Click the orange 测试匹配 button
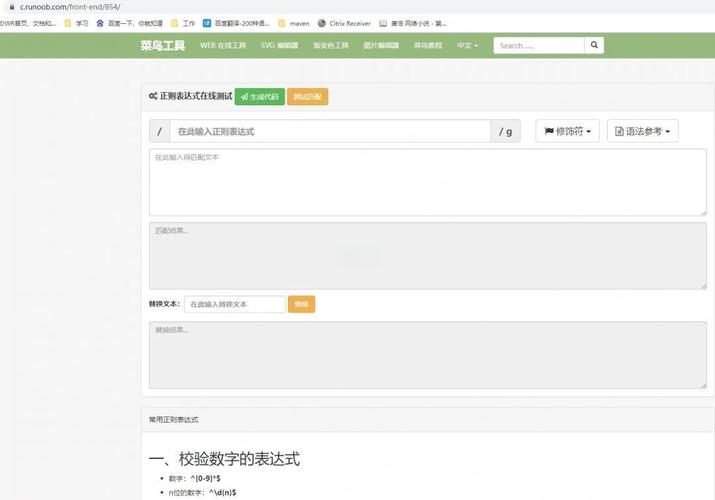715x500 pixels. click(x=307, y=97)
